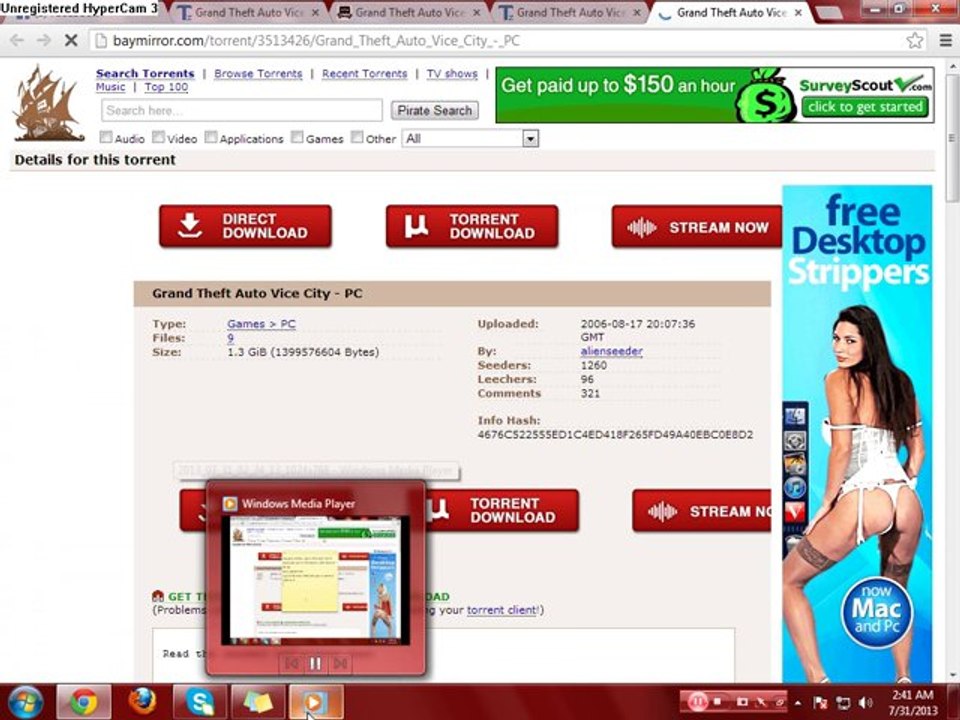This screenshot has width=960, height=720.
Task: Toggle the Applications category checkbox
Action: (x=211, y=137)
